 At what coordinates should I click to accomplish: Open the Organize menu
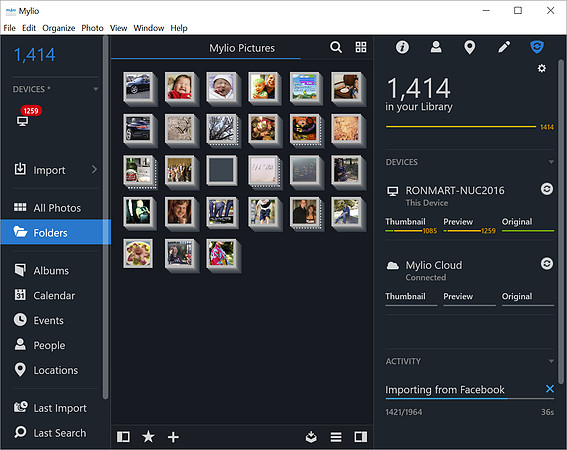click(x=59, y=28)
